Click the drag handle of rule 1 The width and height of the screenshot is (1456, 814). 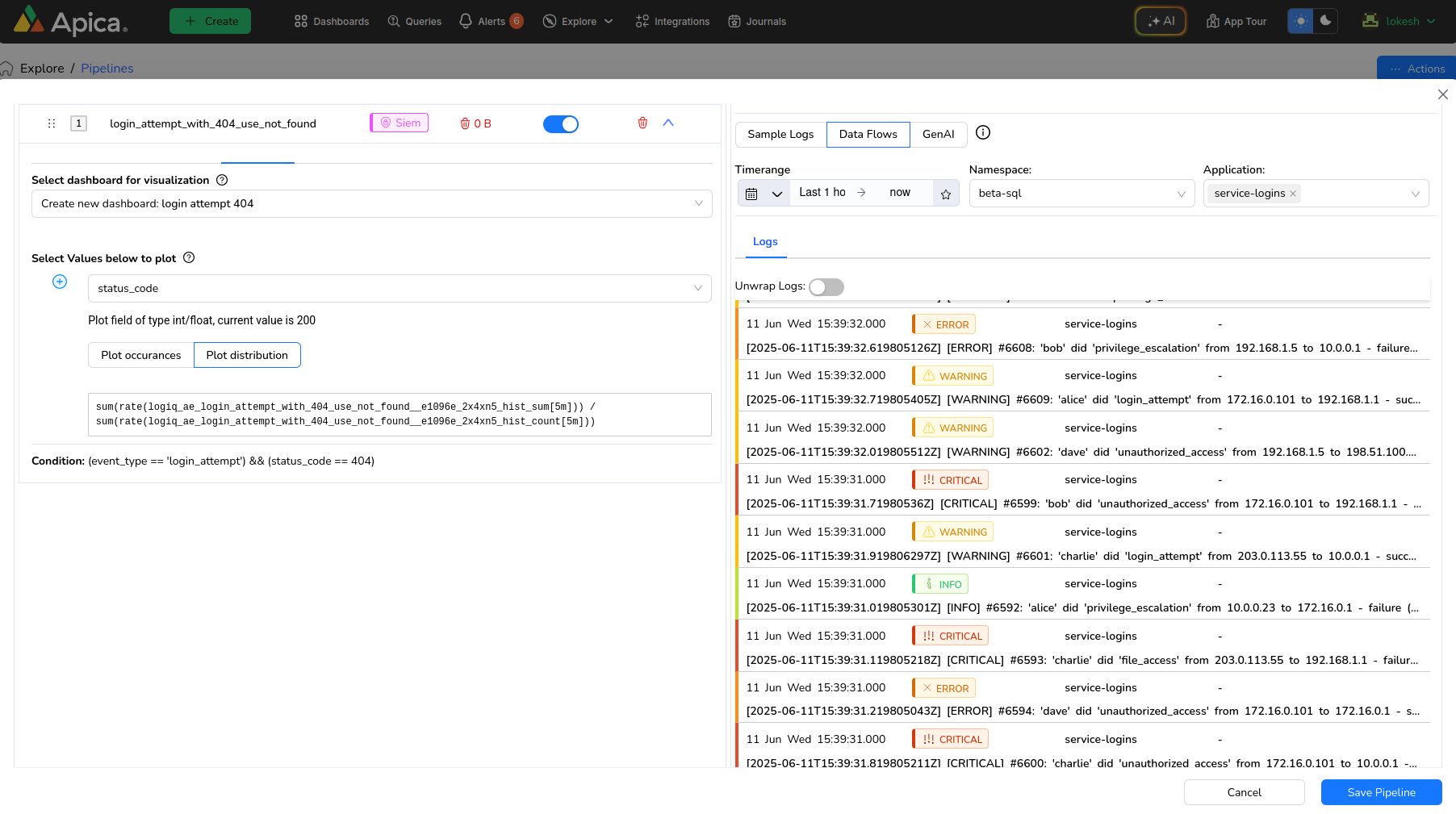pos(52,123)
